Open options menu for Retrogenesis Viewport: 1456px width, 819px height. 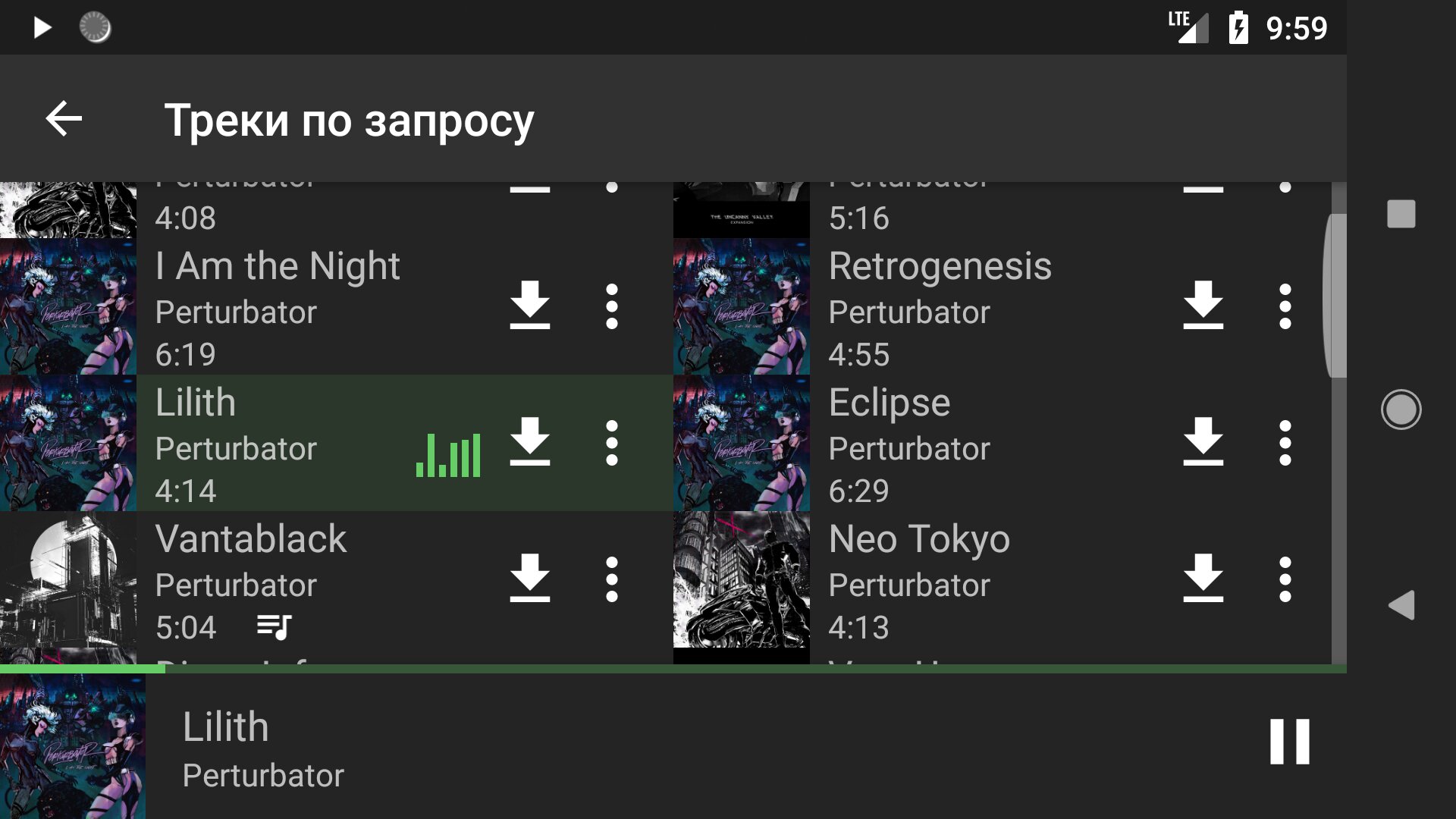click(1285, 306)
